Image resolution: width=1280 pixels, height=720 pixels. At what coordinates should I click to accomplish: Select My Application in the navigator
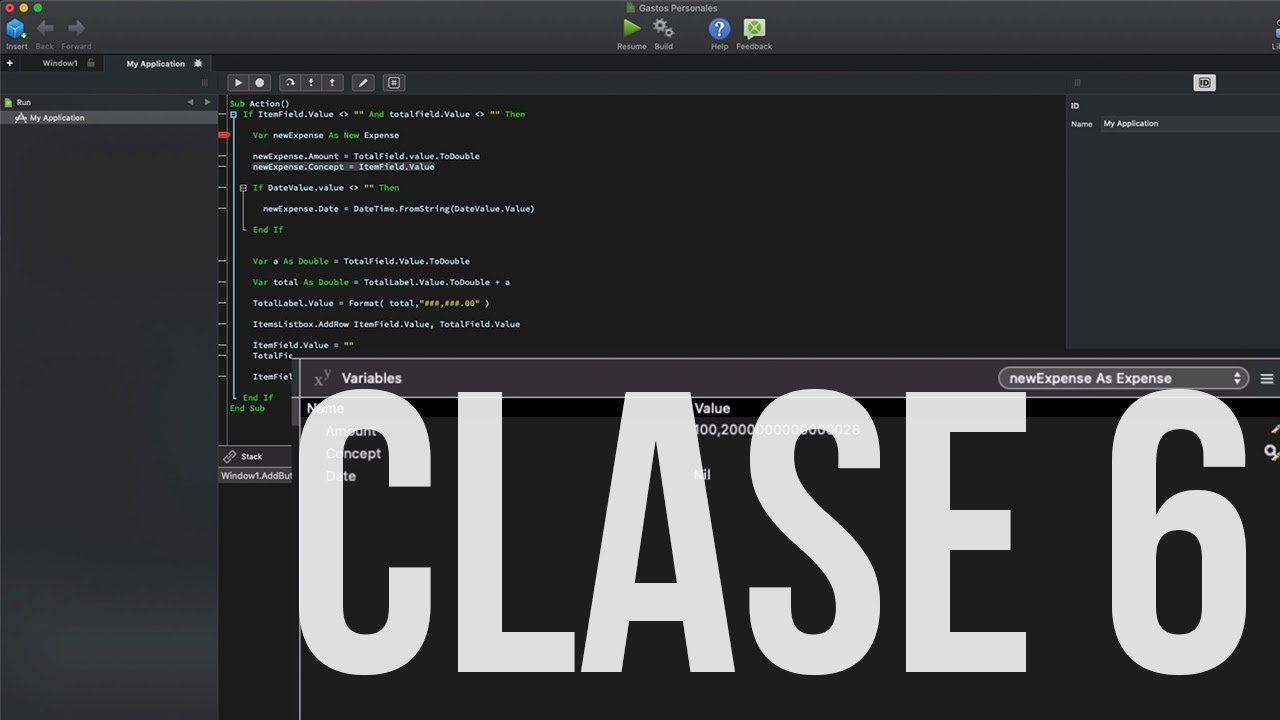coord(57,118)
